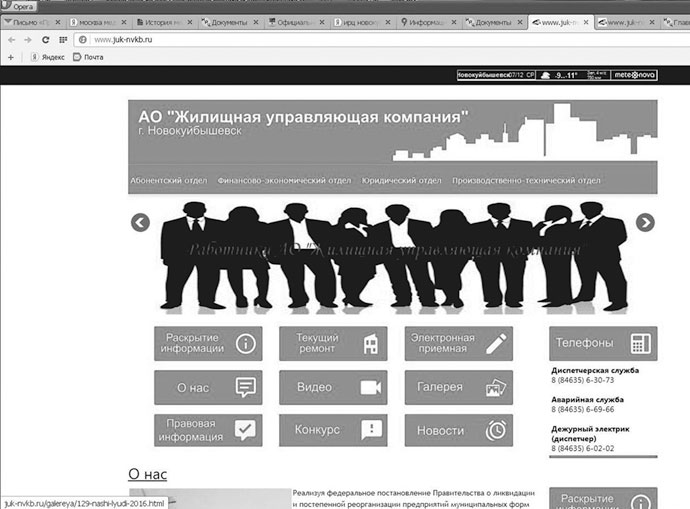The height and width of the screenshot is (509, 690).
Task: Open the Галерея tile
Action: (x=459, y=388)
